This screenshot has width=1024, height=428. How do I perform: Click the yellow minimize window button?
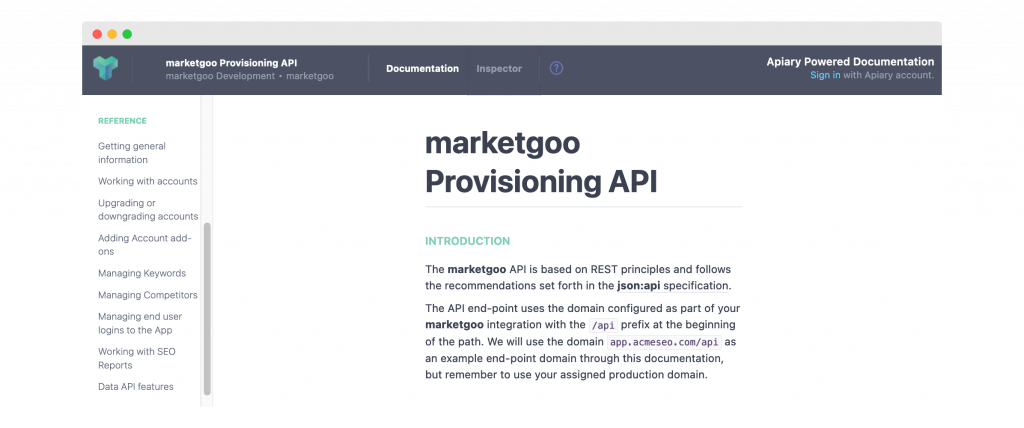tap(112, 34)
